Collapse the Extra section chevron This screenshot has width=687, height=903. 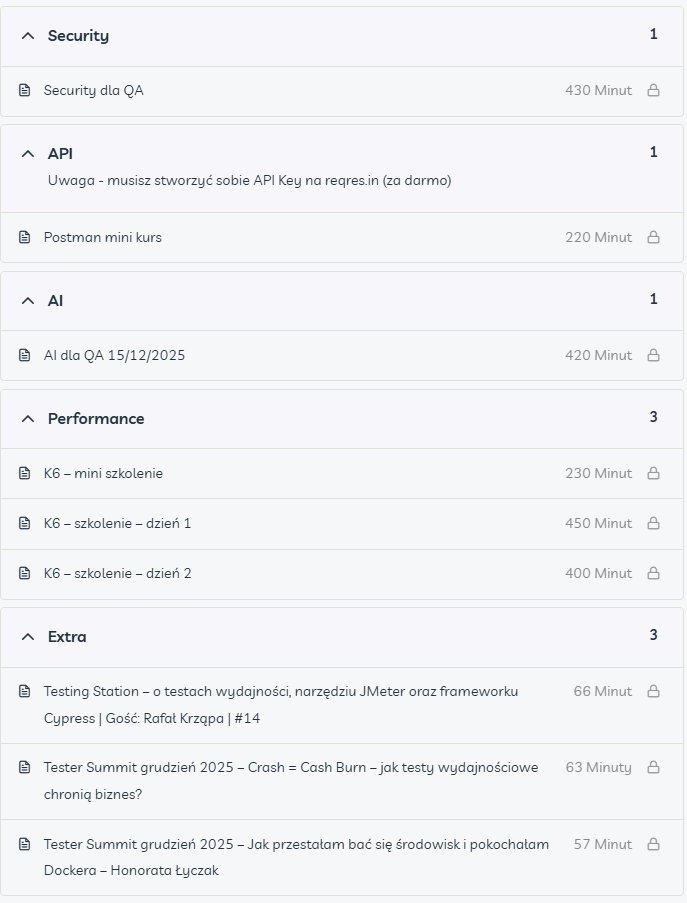(28, 637)
